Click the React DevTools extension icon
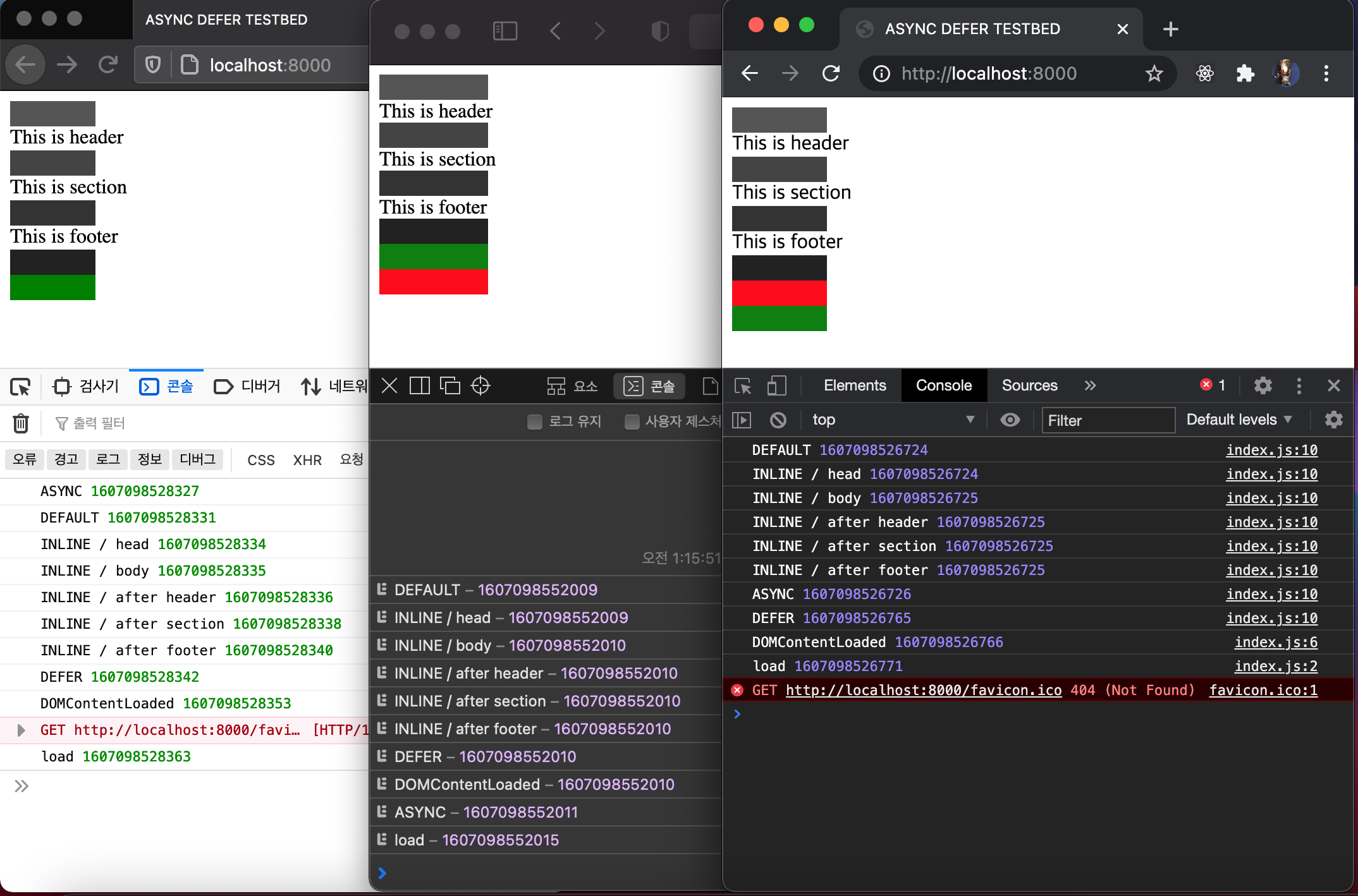Screen dimensions: 1358x896 1204,73
